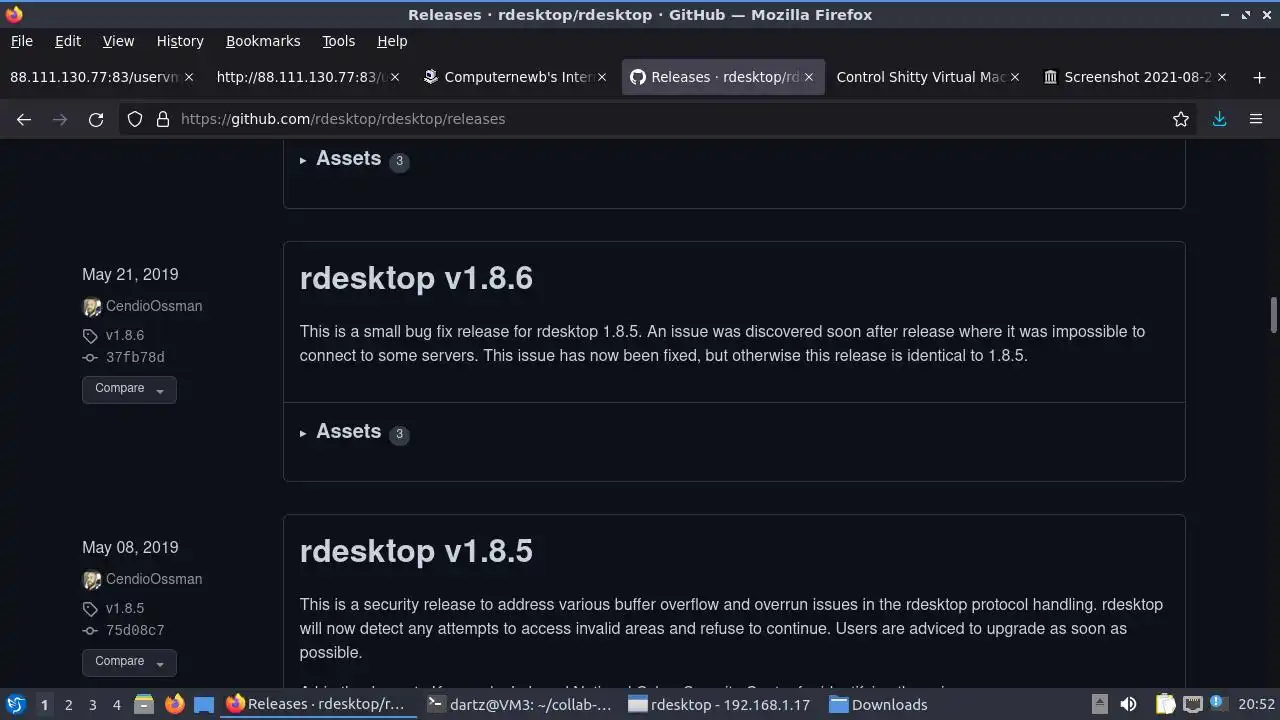Open Compare dropdown for v1.8.6
Screen dimensions: 1280x720
coord(129,389)
